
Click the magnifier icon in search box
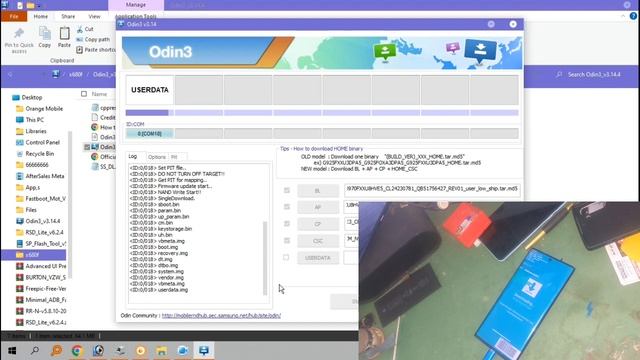[x=559, y=75]
